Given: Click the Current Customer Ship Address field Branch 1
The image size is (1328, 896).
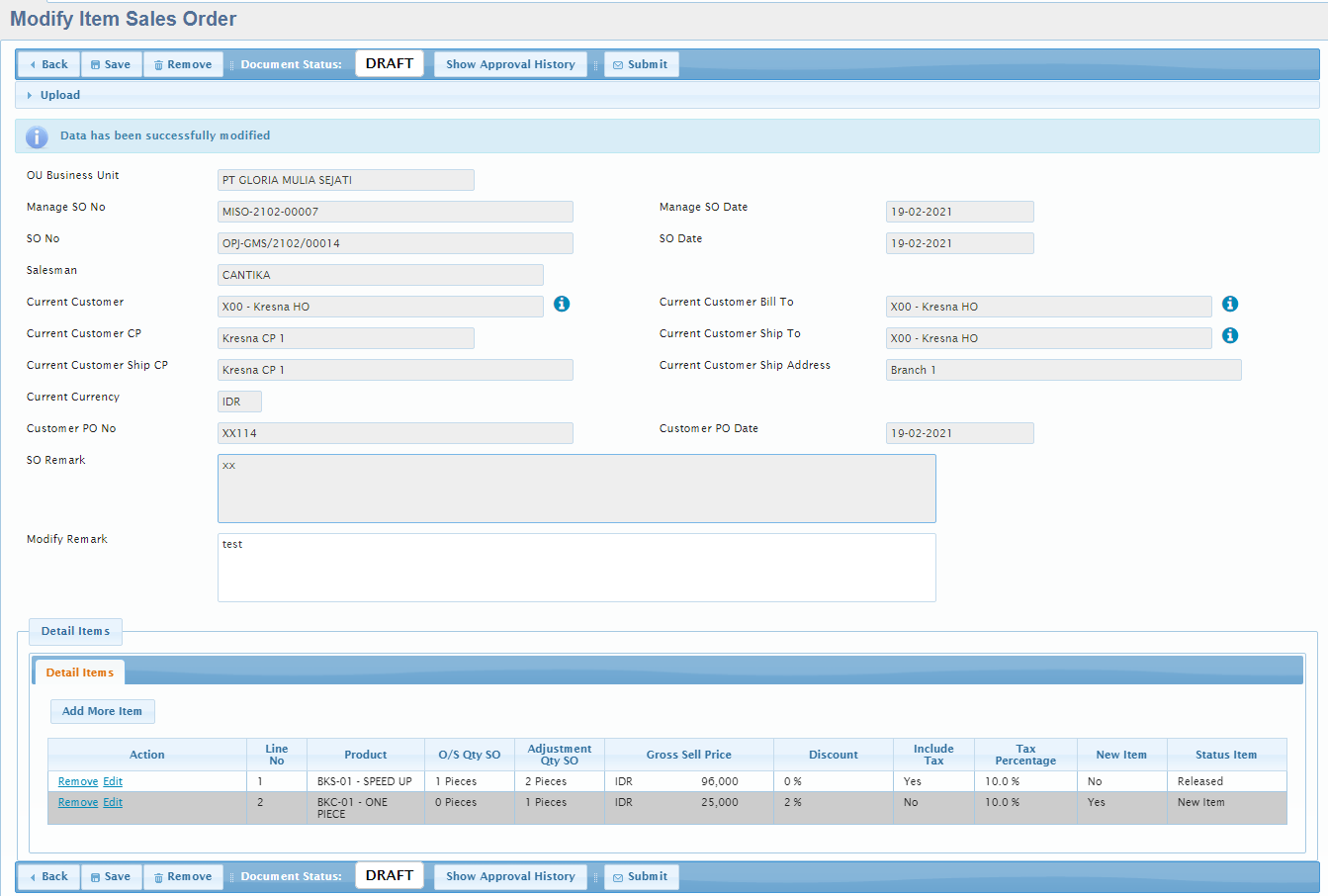Looking at the screenshot, I should pyautogui.click(x=1063, y=370).
